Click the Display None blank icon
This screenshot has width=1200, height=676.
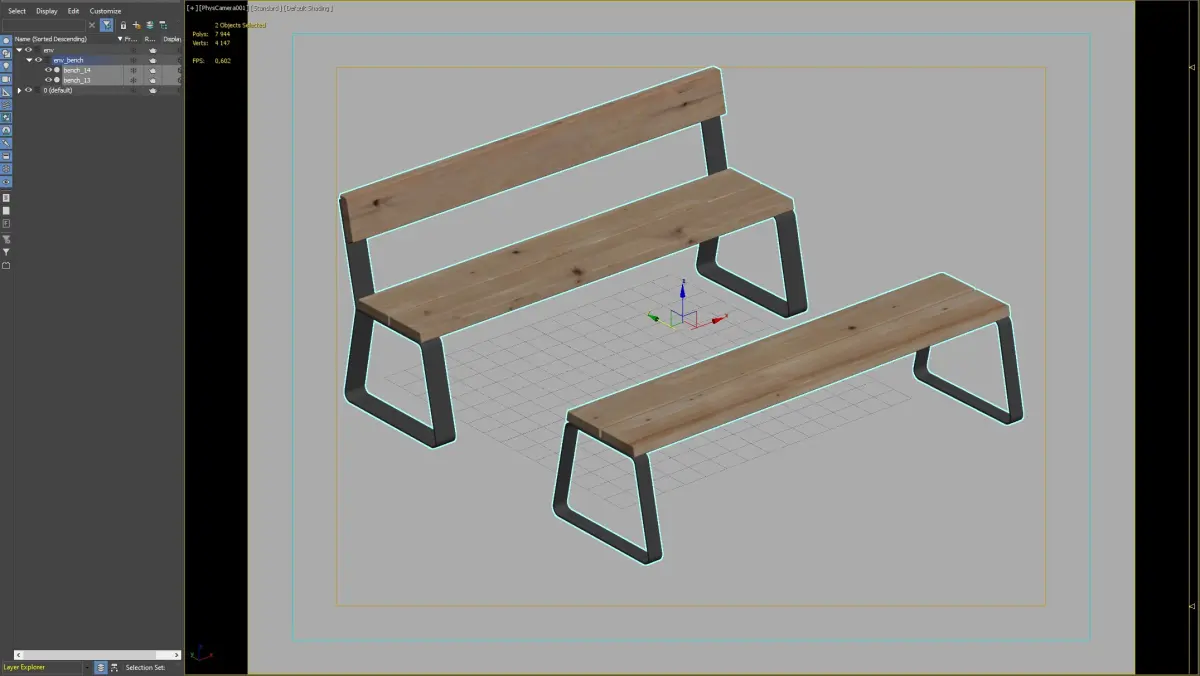click(x=6, y=211)
